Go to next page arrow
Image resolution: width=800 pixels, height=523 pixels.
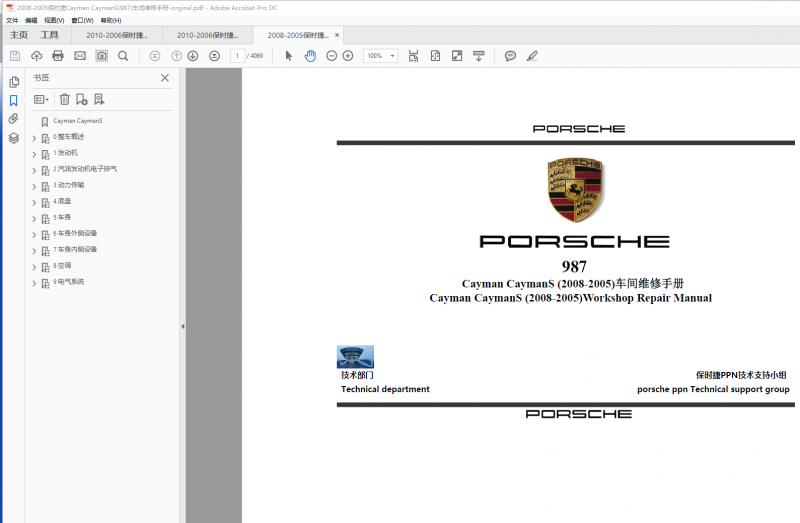[193, 56]
